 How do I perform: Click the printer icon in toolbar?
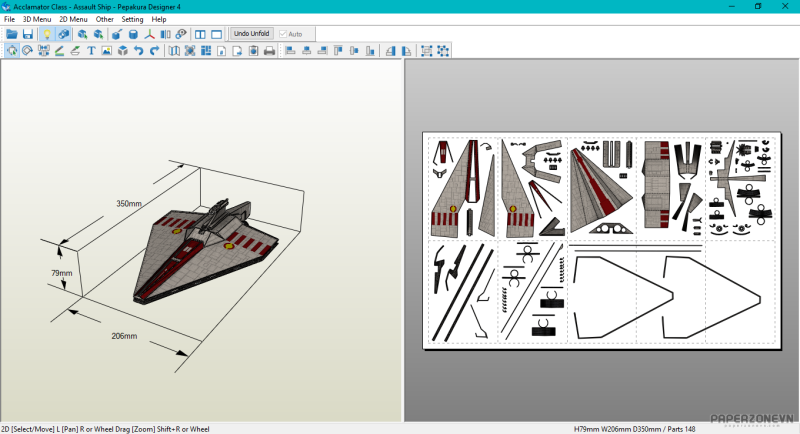tap(268, 50)
